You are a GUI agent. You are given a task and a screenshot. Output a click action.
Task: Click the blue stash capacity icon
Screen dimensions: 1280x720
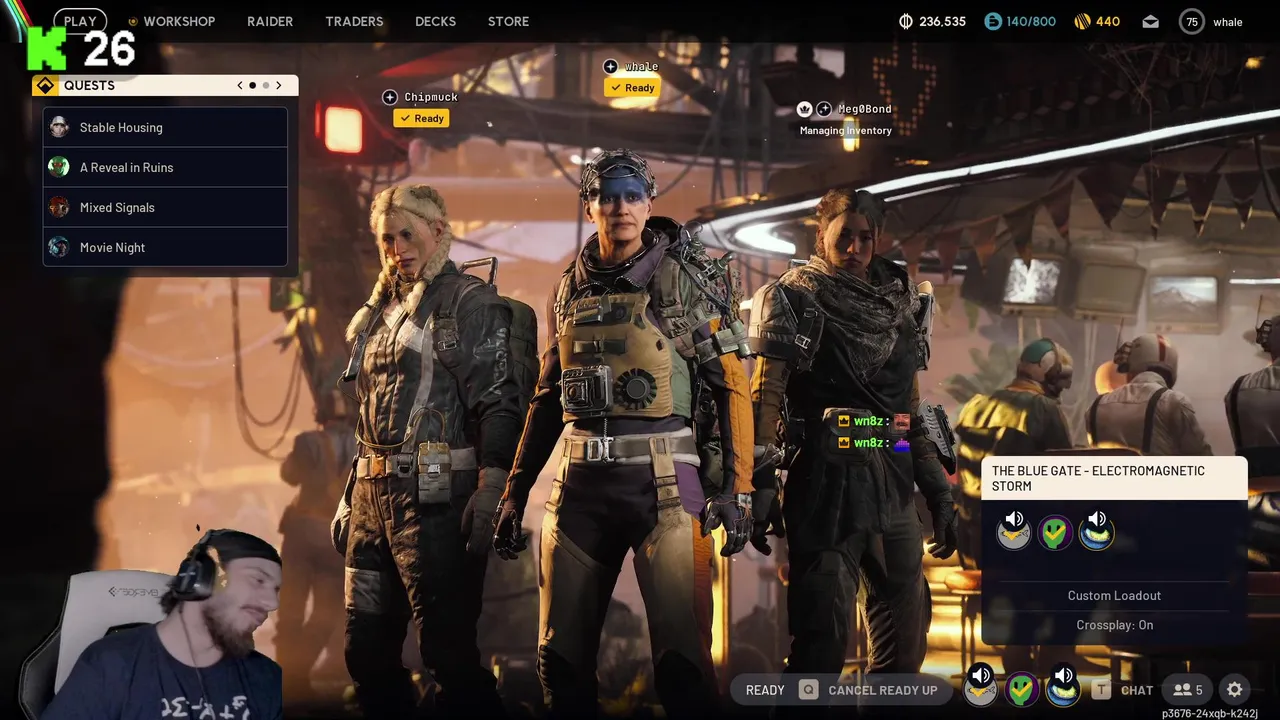[992, 21]
